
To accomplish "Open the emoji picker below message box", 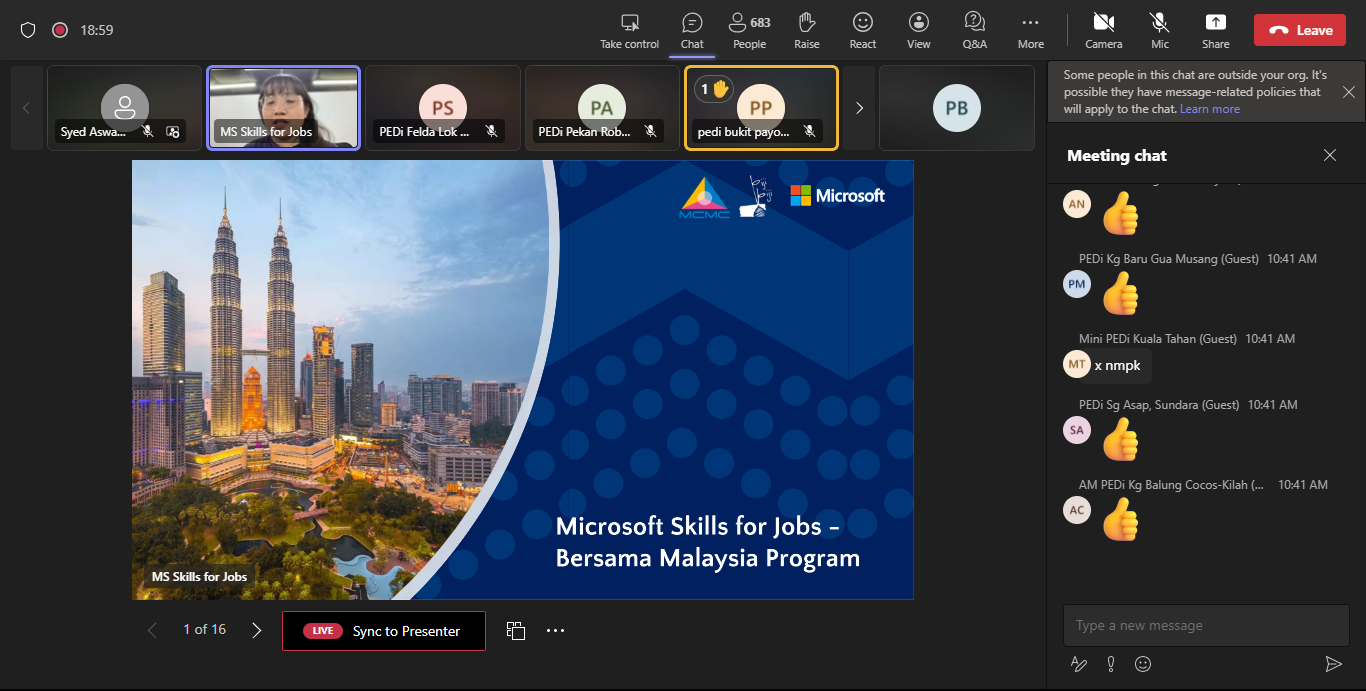I will 1143,664.
